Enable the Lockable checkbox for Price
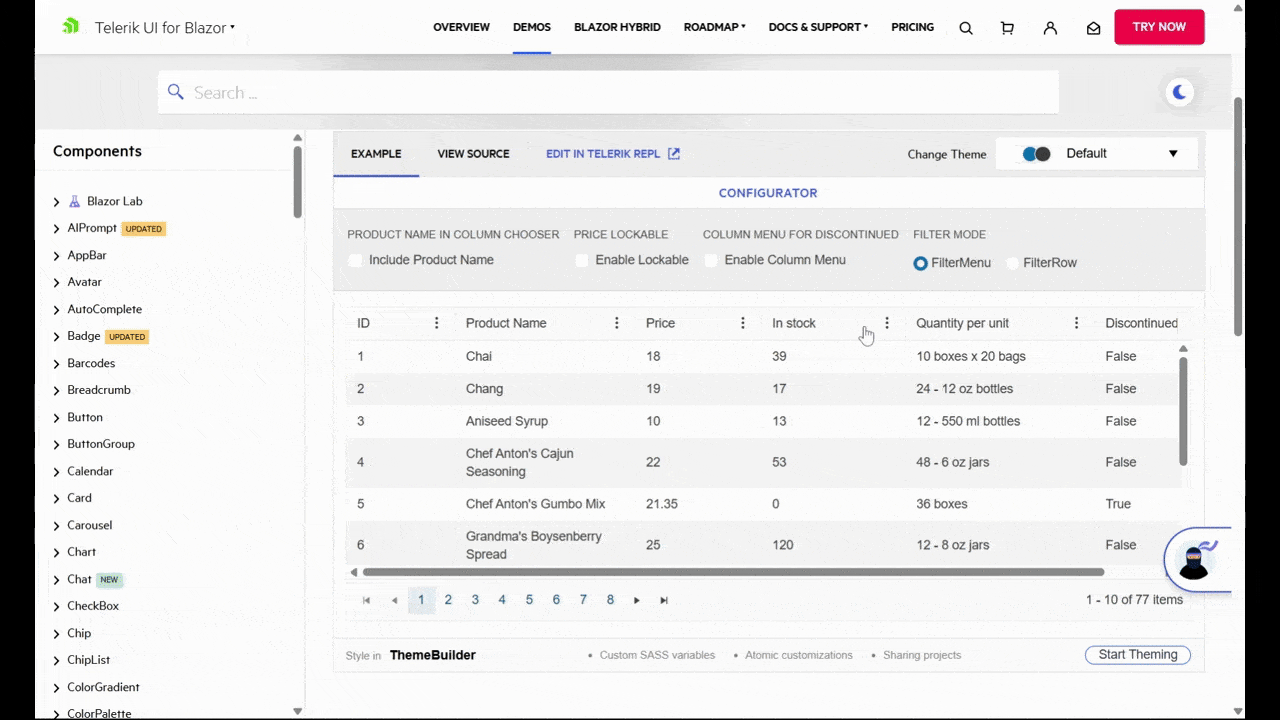 tap(582, 259)
